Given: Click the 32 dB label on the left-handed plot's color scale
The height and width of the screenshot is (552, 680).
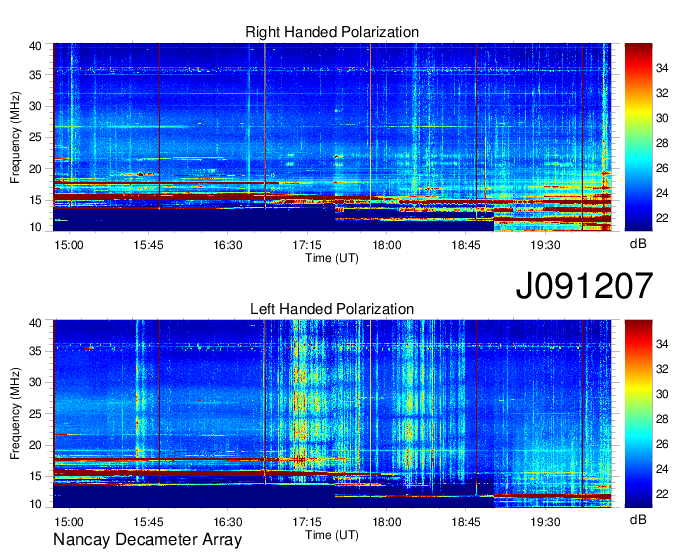Looking at the screenshot, I should 662,369.
